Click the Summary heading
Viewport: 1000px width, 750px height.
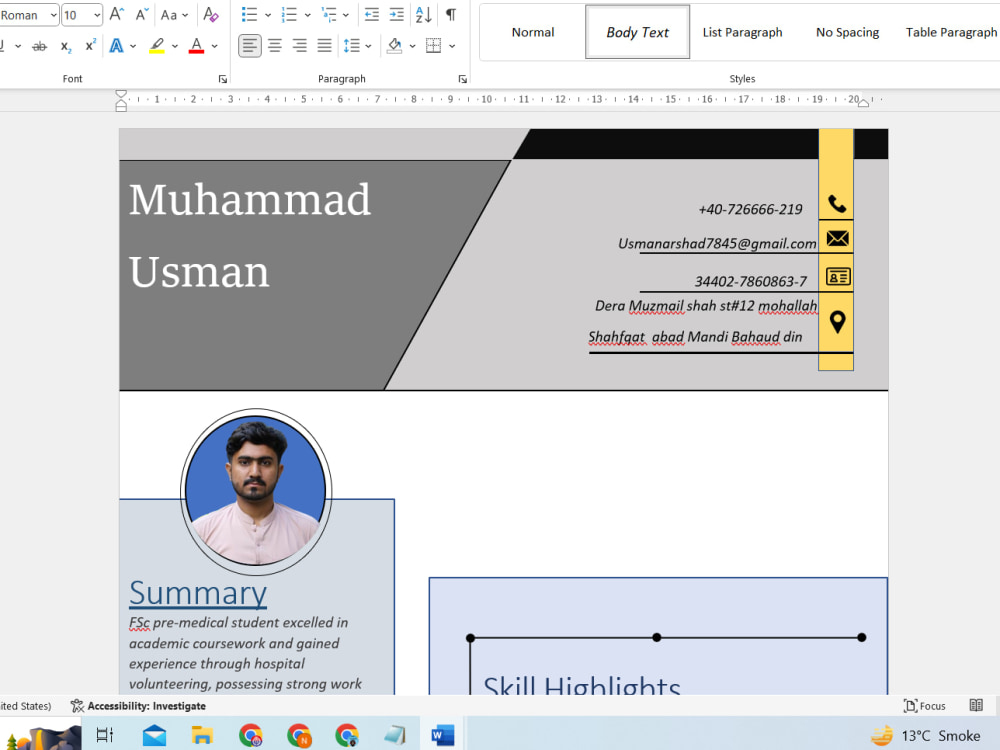click(198, 593)
